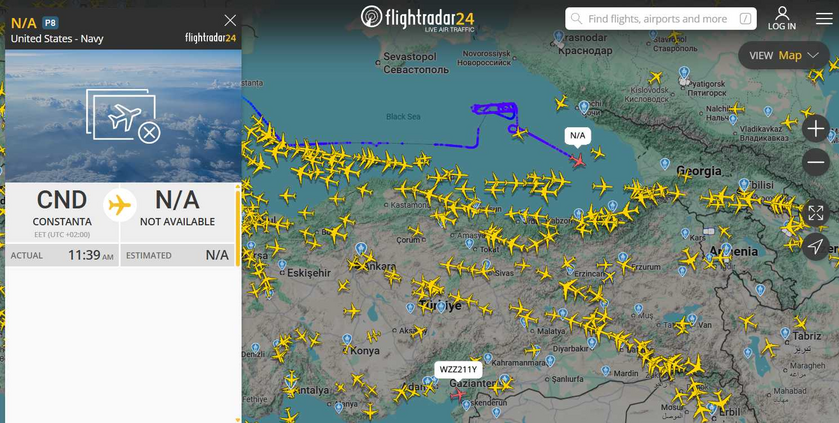Screen dimensions: 839x423
Task: Click the my location arrow icon
Action: point(815,246)
